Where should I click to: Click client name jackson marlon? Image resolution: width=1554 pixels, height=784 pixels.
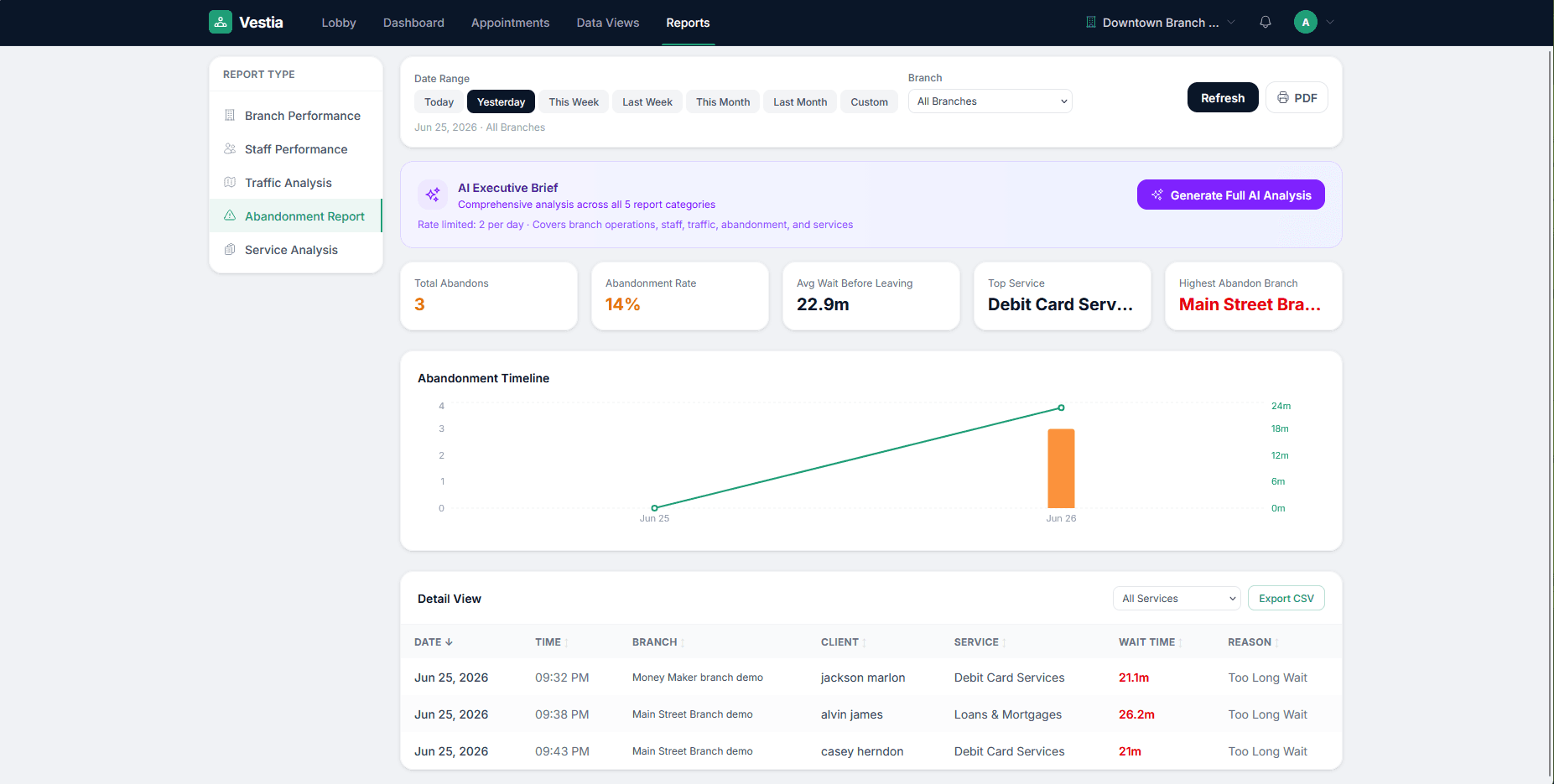tap(862, 678)
